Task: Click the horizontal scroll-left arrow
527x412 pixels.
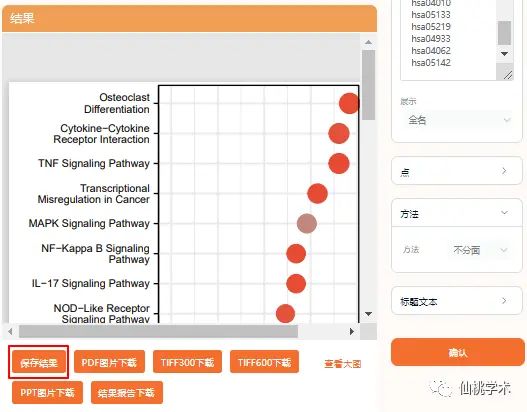Action: coord(10,332)
